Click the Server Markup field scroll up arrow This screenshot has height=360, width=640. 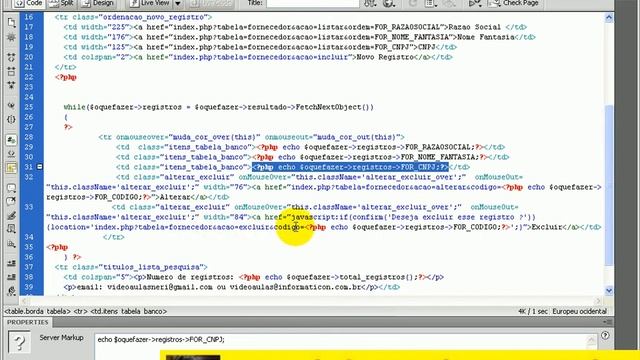591,339
